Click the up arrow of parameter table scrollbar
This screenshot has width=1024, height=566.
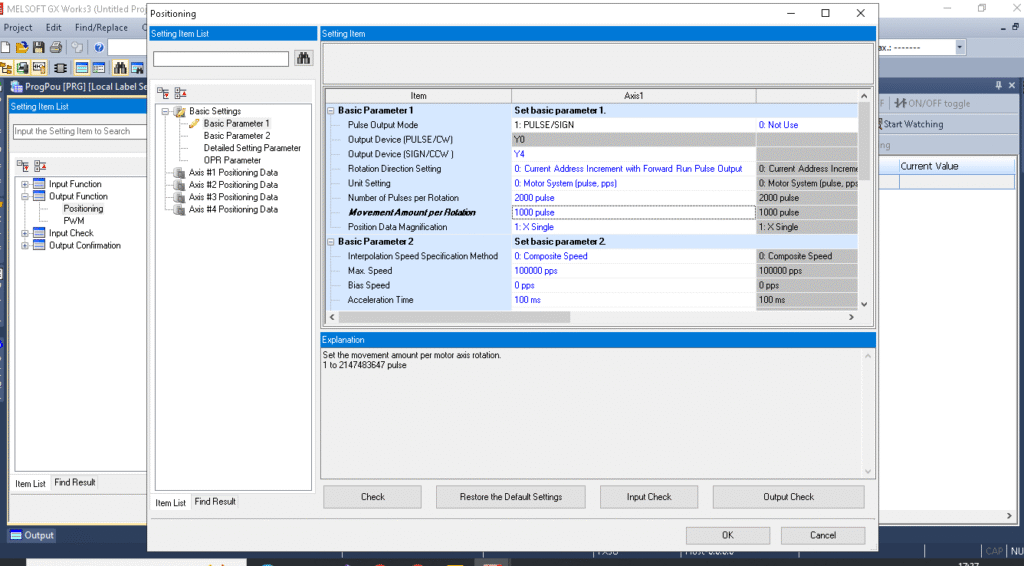pyautogui.click(x=864, y=96)
